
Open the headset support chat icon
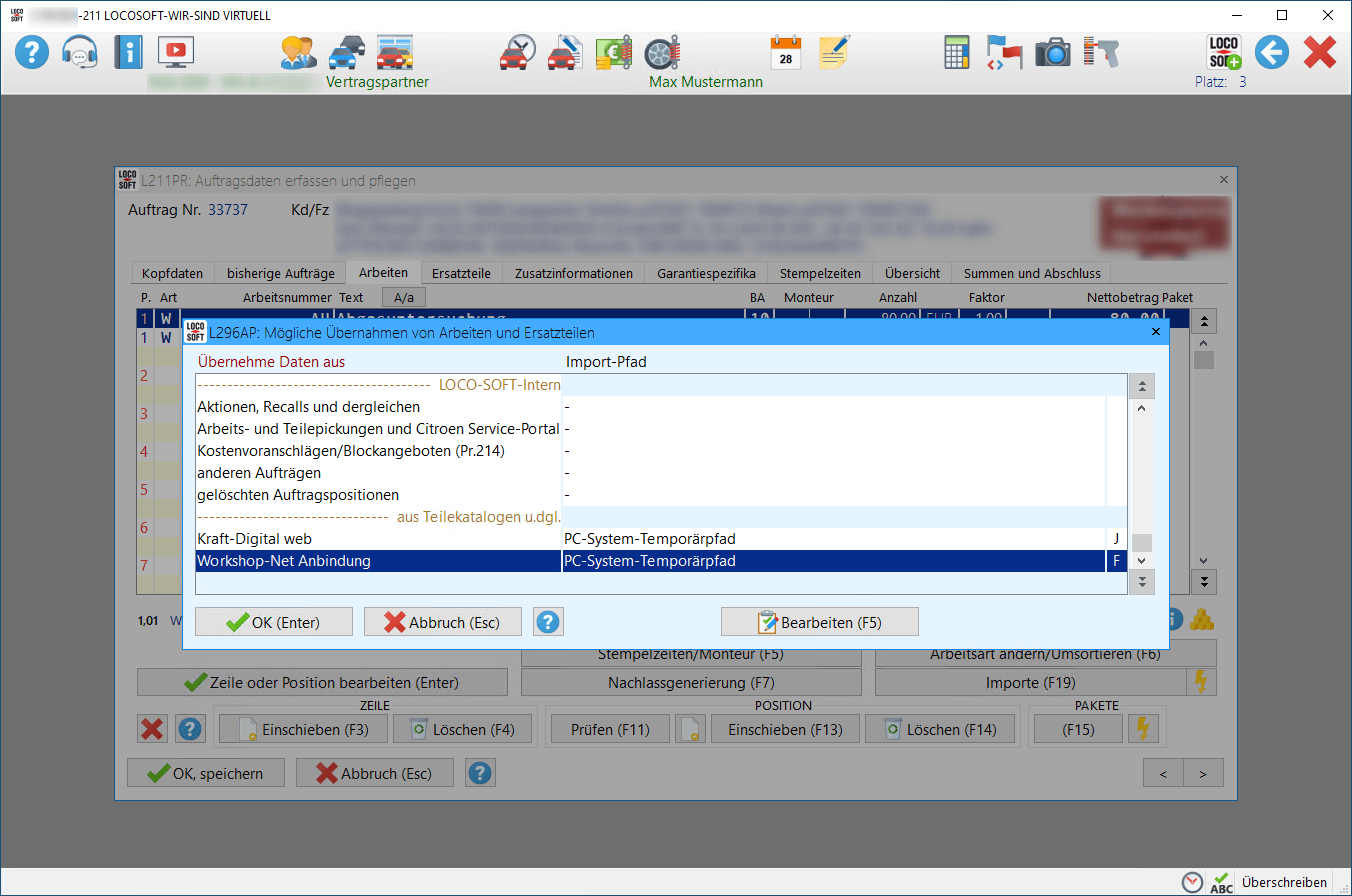[80, 52]
